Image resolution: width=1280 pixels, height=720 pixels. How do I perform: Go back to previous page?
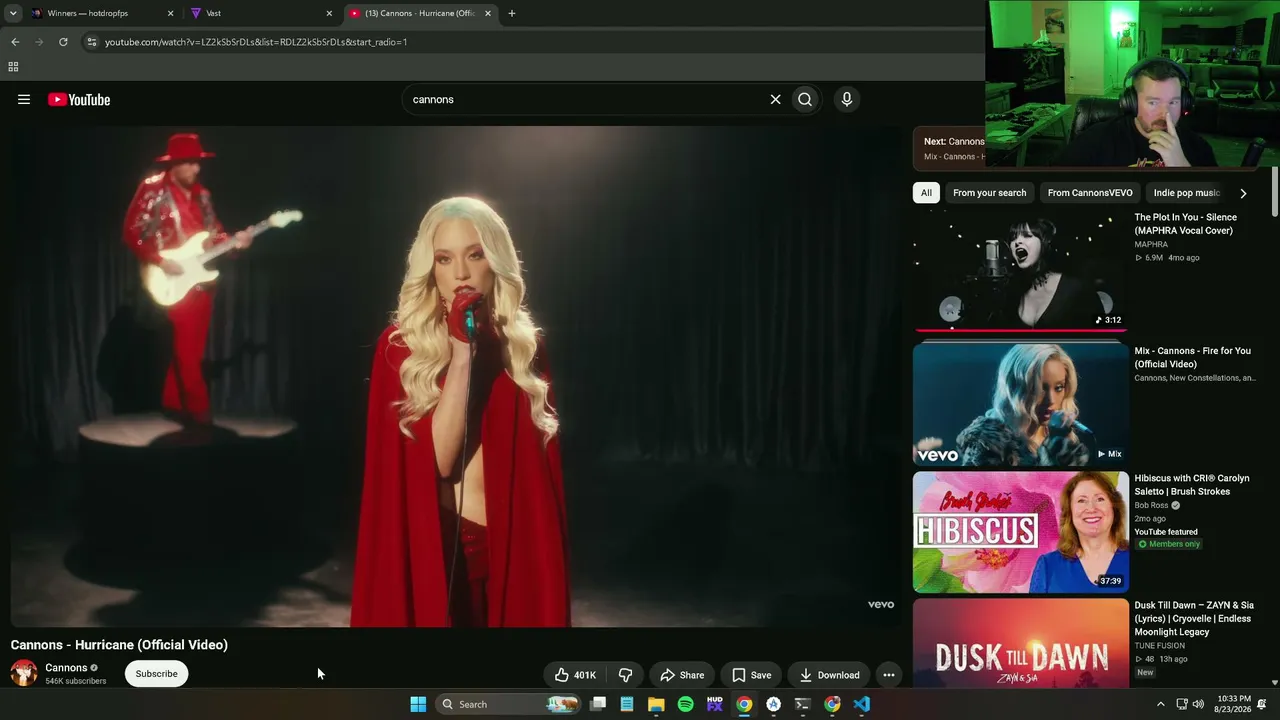[x=15, y=42]
